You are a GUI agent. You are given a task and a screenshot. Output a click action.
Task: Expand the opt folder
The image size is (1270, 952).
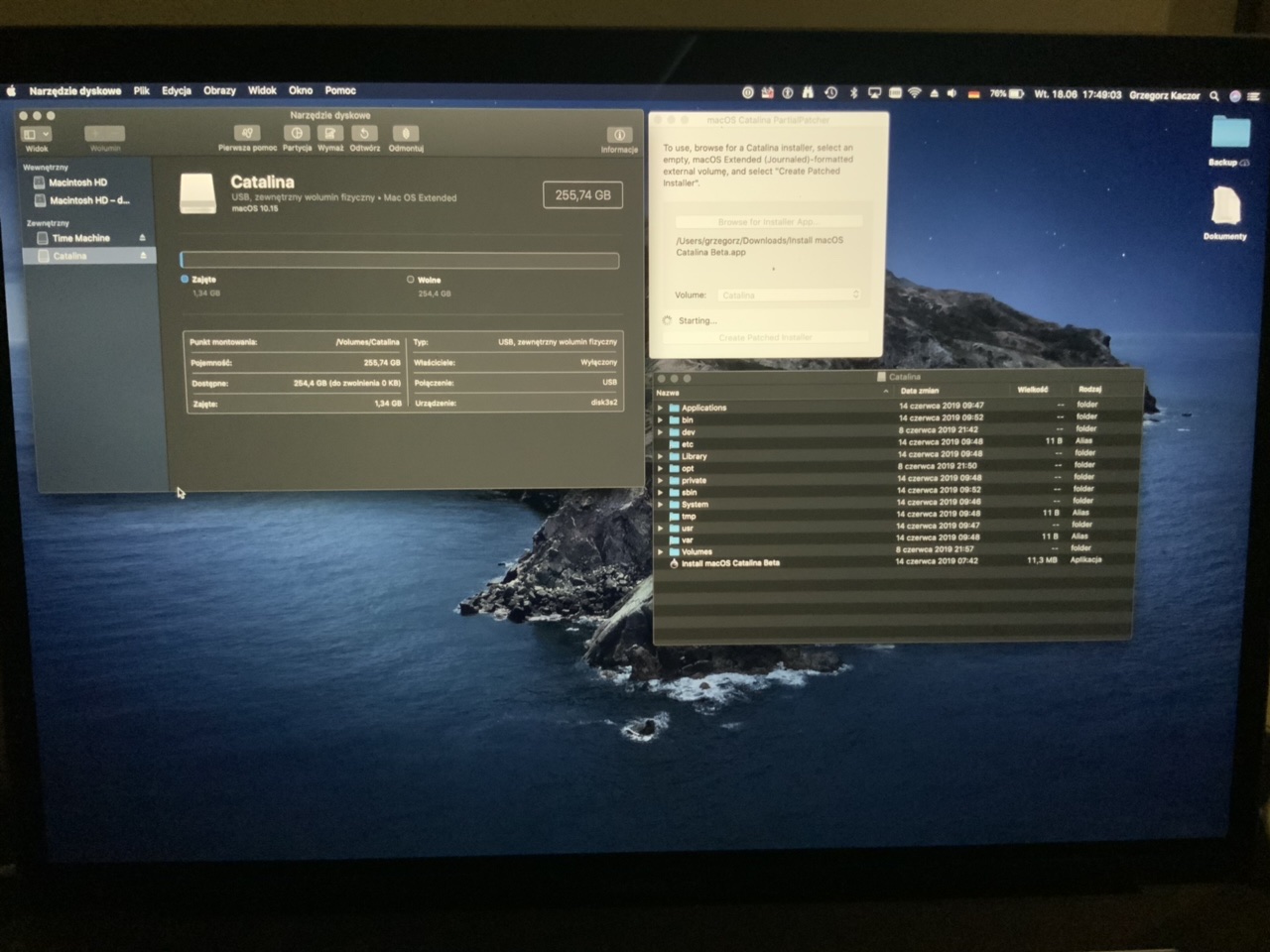tap(661, 468)
